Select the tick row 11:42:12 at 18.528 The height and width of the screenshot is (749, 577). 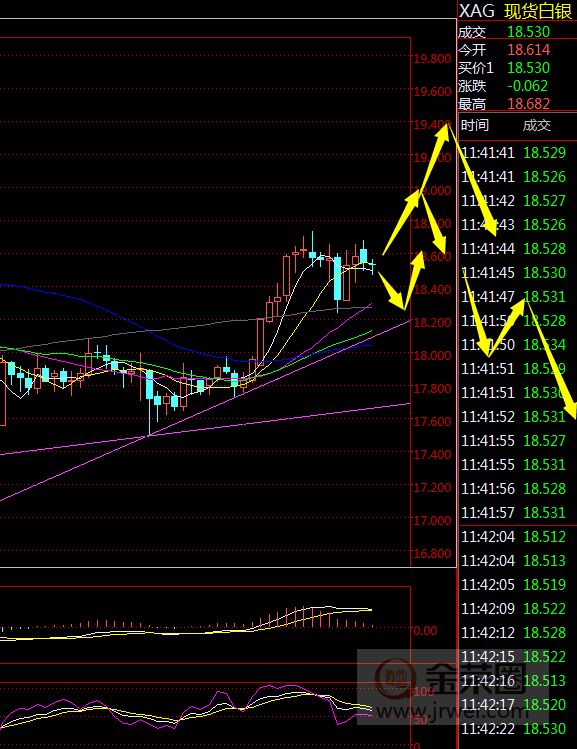click(513, 632)
